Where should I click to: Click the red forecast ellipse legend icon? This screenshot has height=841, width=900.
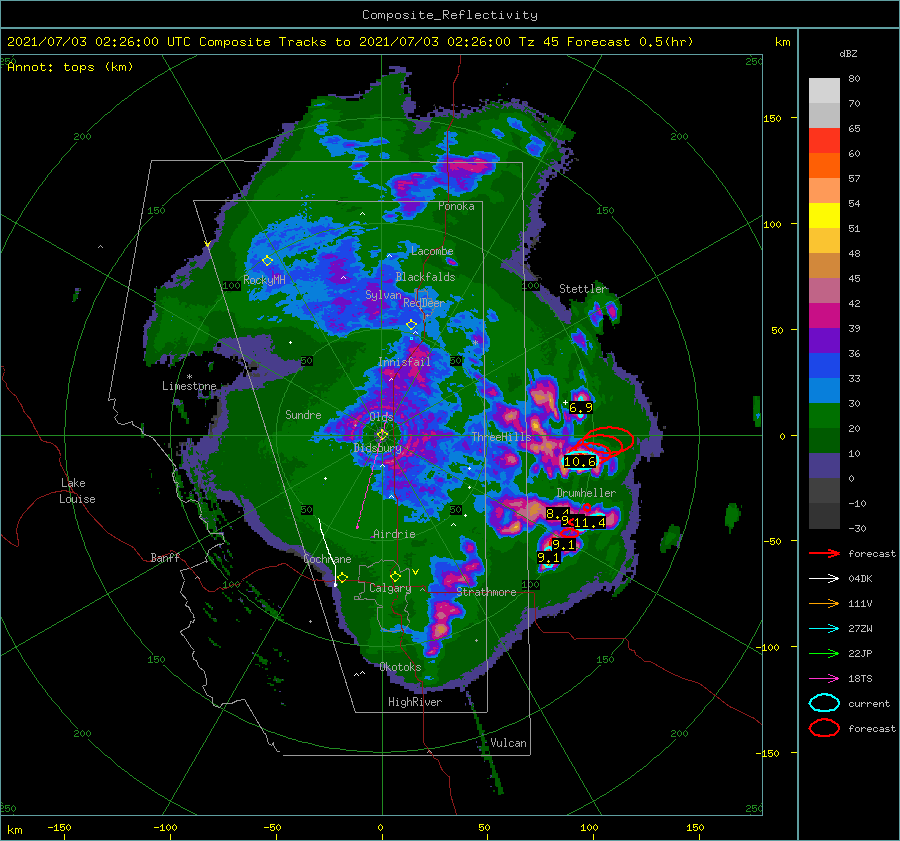point(824,728)
